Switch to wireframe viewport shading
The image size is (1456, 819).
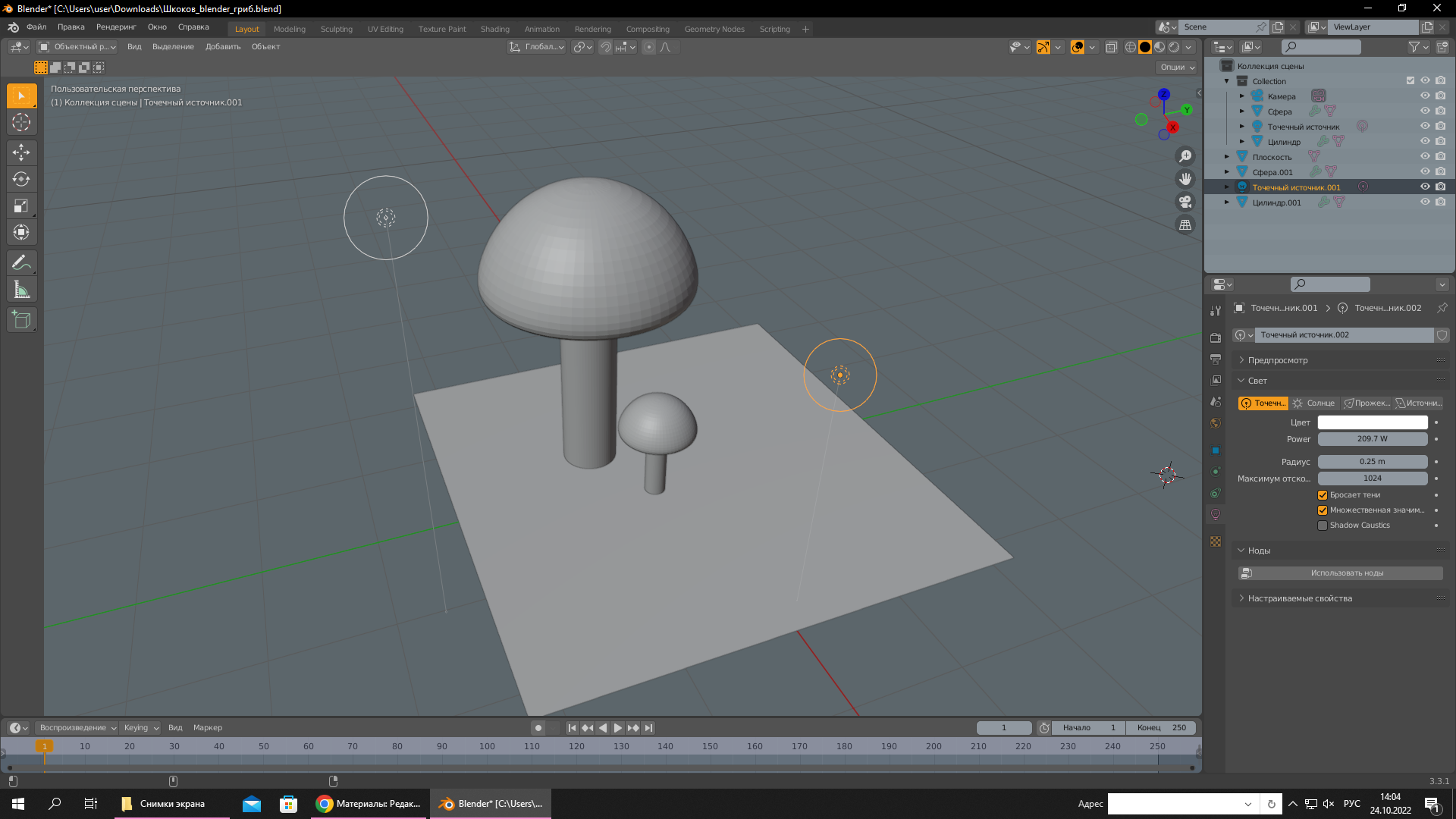click(1131, 47)
